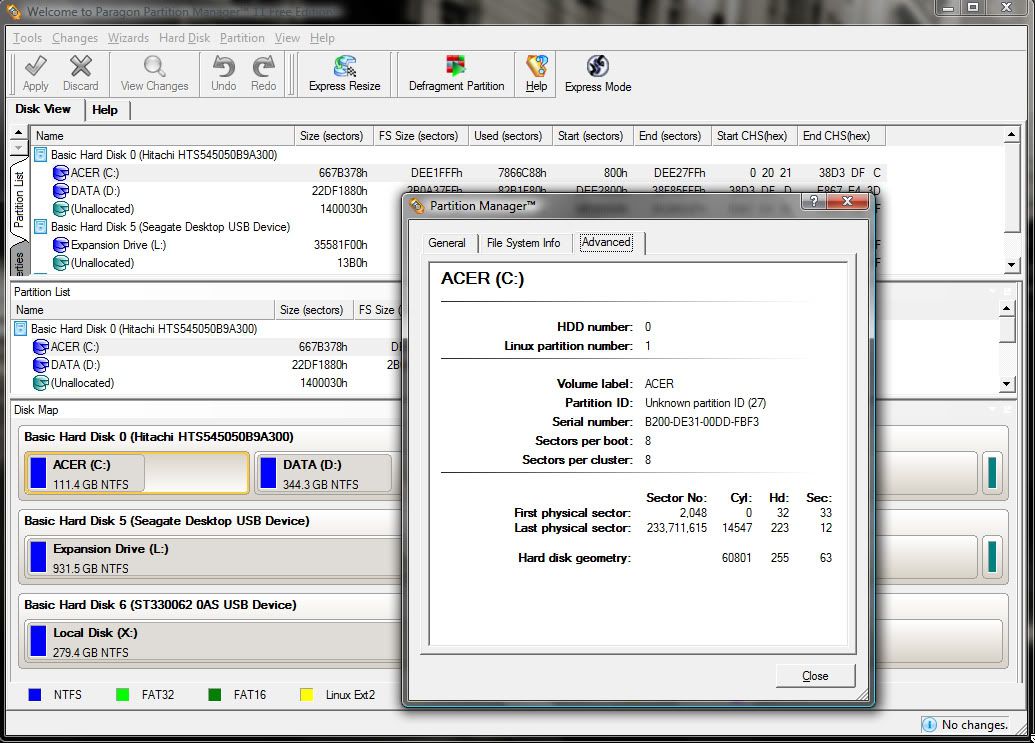Select the Disk View tab

43,109
